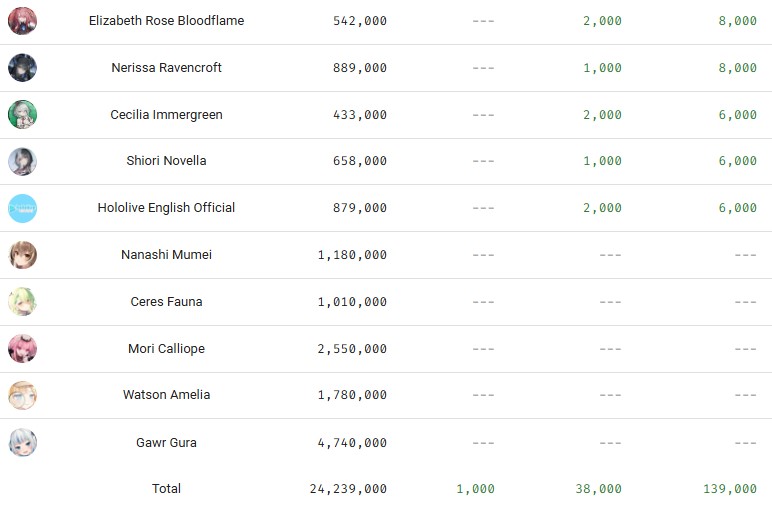Click the Total row label
772x505 pixels.
coord(166,488)
